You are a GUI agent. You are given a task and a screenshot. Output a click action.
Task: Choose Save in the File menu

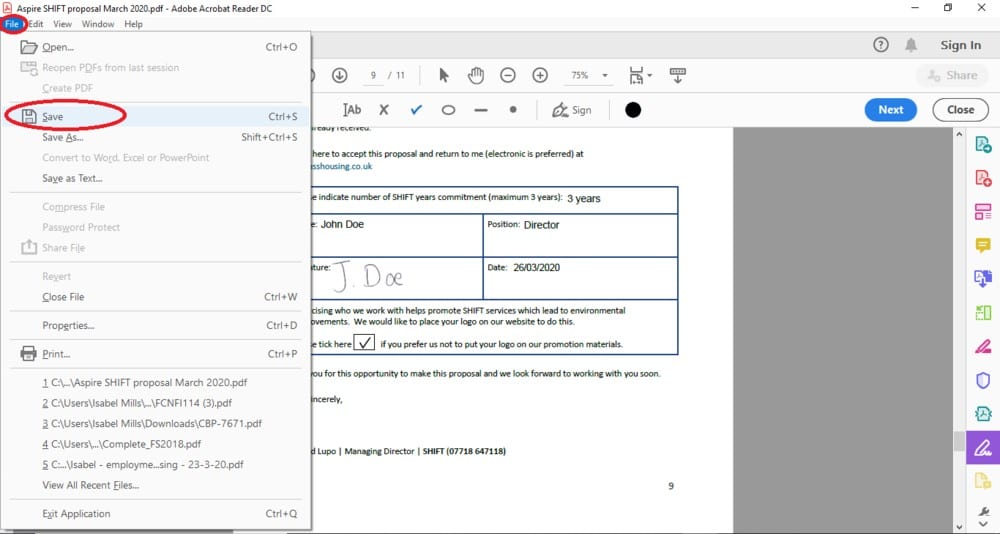158,116
